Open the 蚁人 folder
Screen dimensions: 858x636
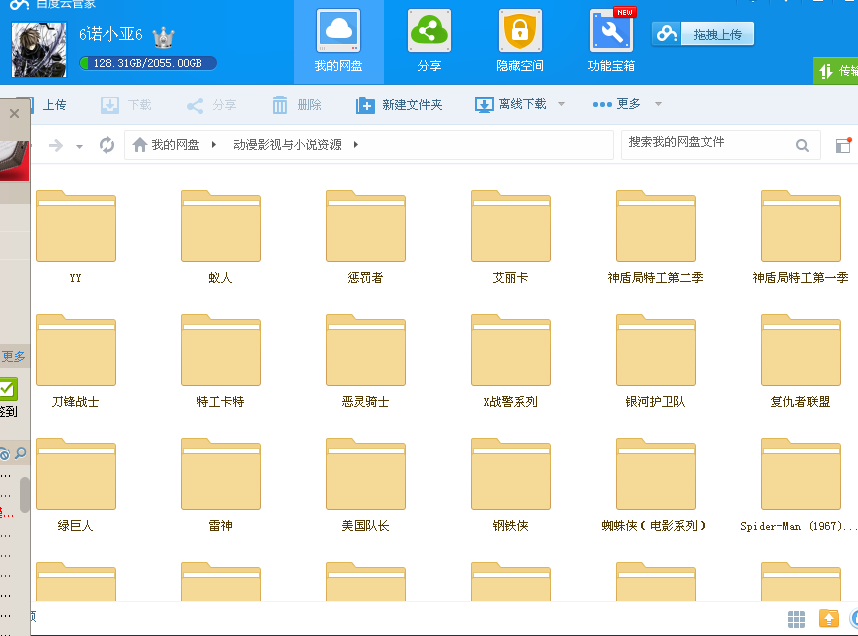coord(221,237)
